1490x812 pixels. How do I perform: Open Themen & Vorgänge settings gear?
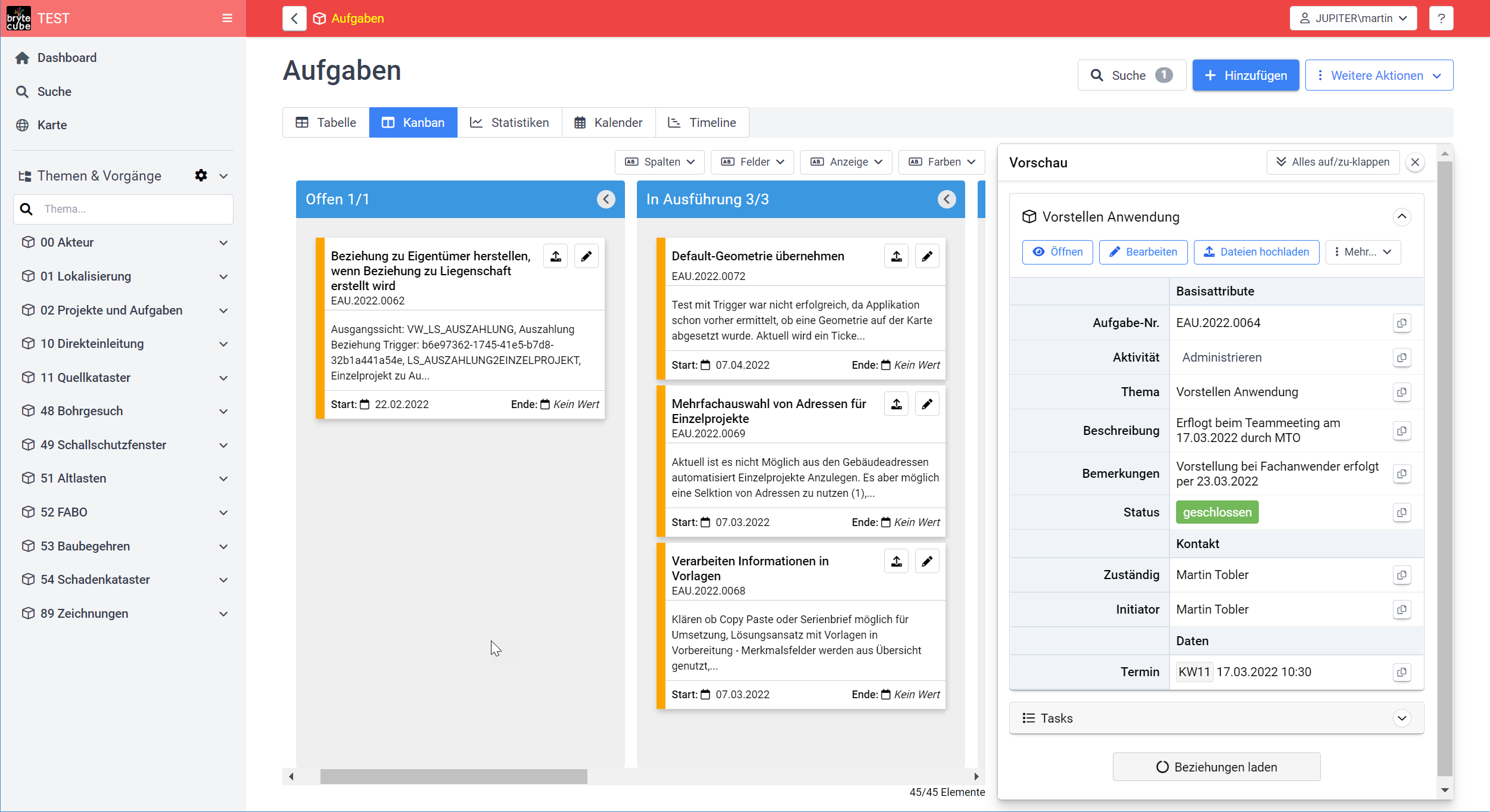pyautogui.click(x=201, y=176)
